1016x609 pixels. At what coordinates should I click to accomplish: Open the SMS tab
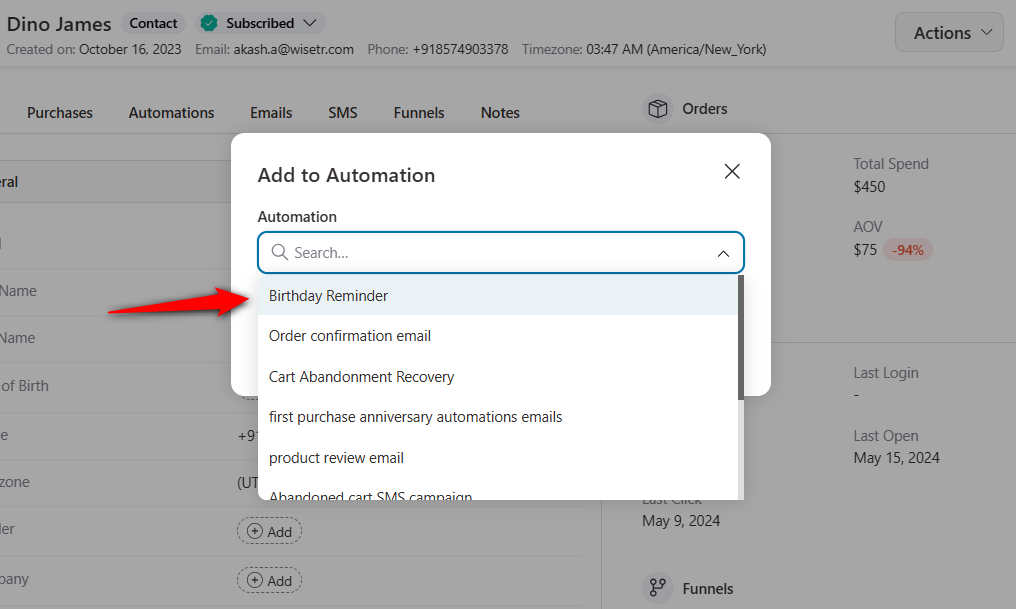[342, 113]
